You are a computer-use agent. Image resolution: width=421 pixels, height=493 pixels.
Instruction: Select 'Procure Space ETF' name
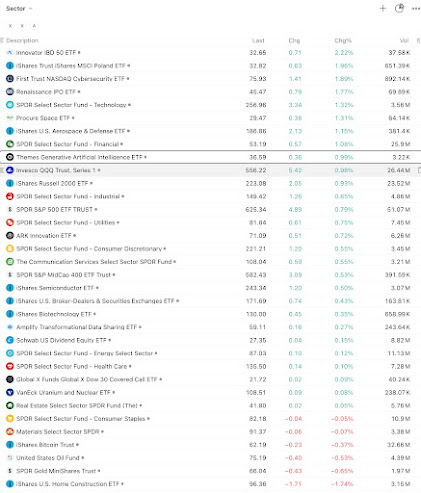click(x=43, y=118)
